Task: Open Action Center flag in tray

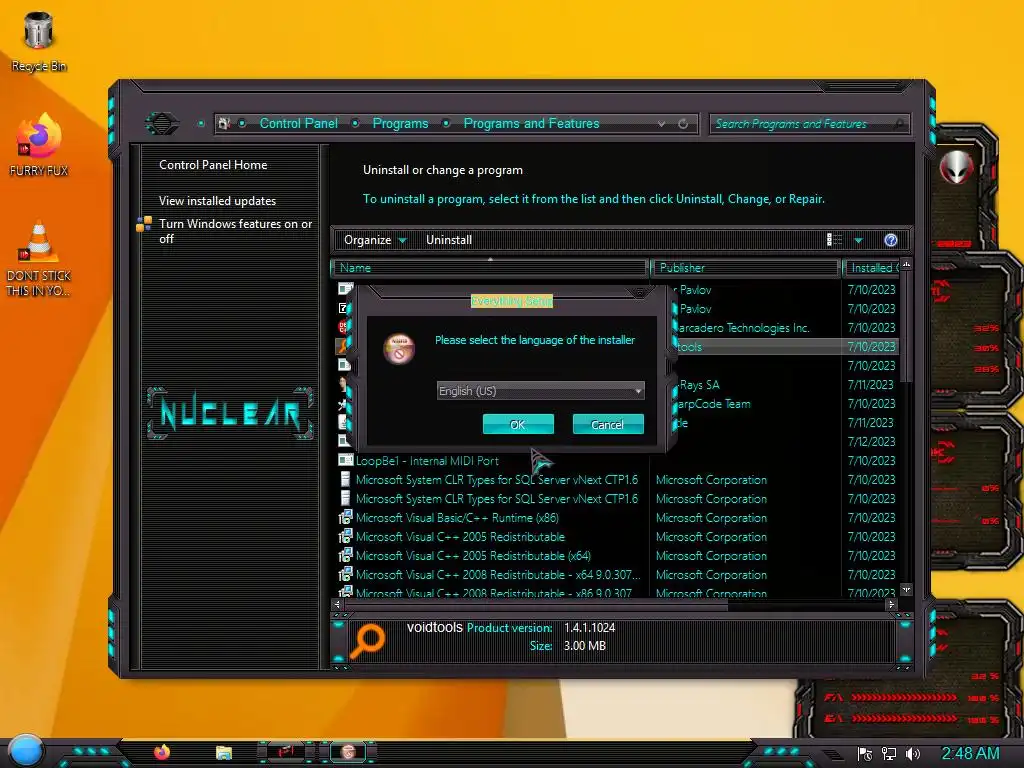Action: (865, 754)
